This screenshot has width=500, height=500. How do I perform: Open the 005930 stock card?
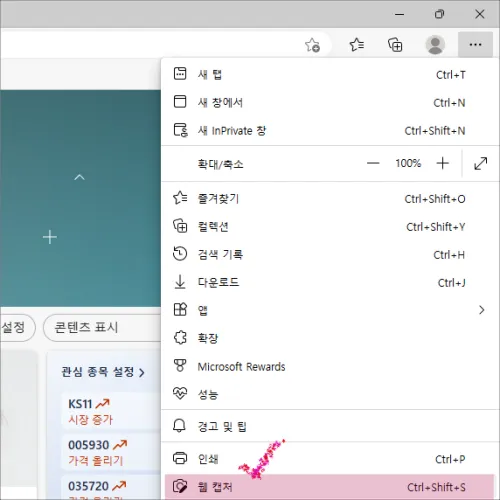pyautogui.click(x=111, y=452)
